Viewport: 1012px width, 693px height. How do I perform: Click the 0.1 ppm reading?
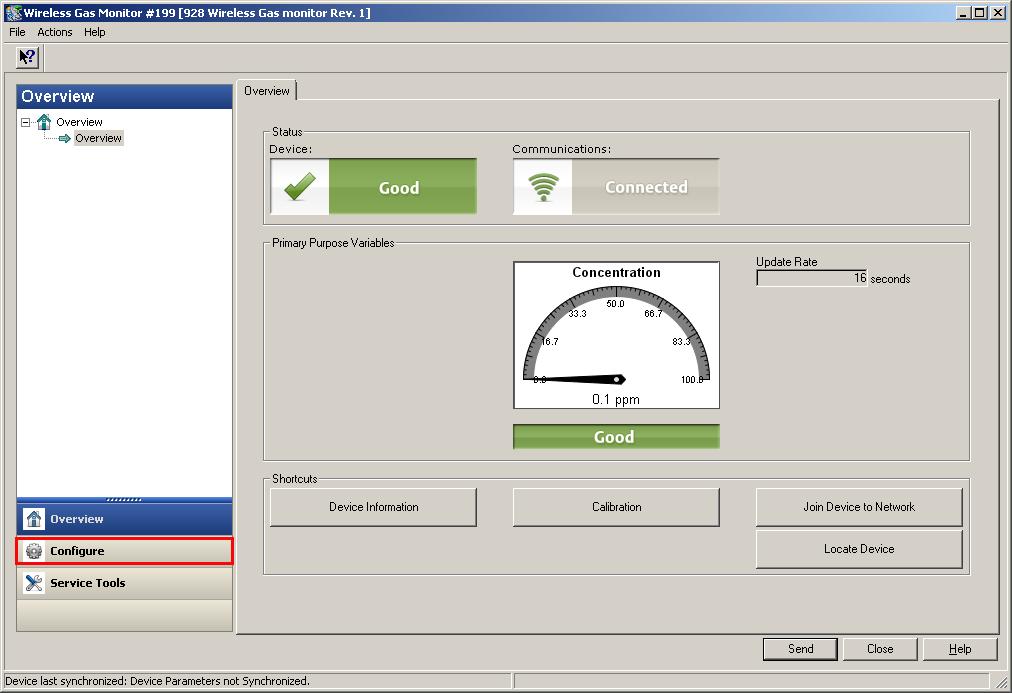coord(616,399)
